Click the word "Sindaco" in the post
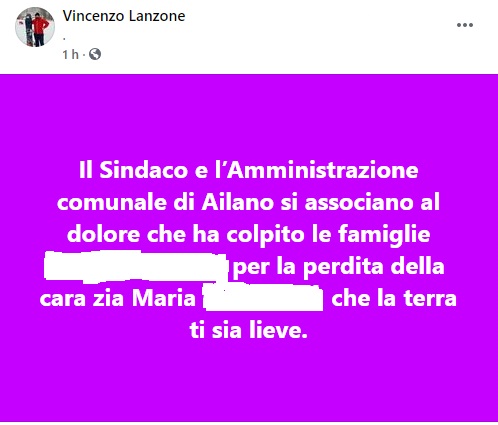 tap(144, 170)
